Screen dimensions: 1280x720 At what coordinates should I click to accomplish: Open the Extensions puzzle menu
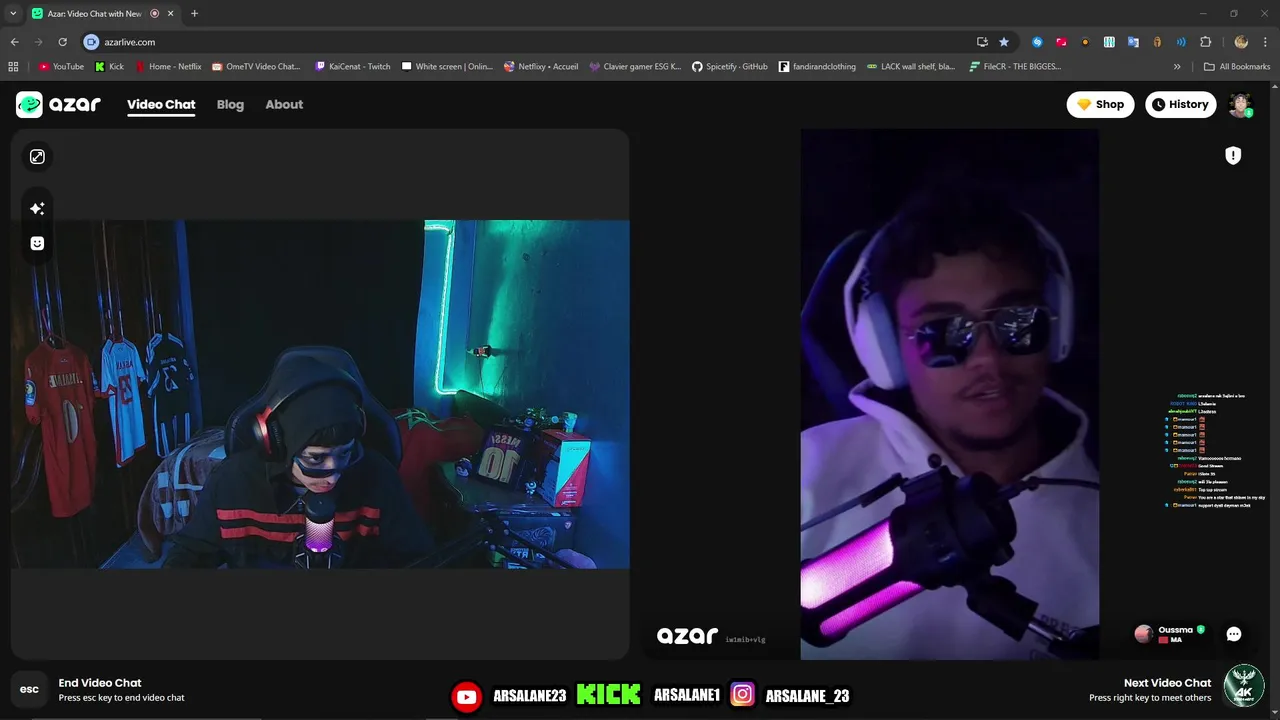(x=1205, y=42)
